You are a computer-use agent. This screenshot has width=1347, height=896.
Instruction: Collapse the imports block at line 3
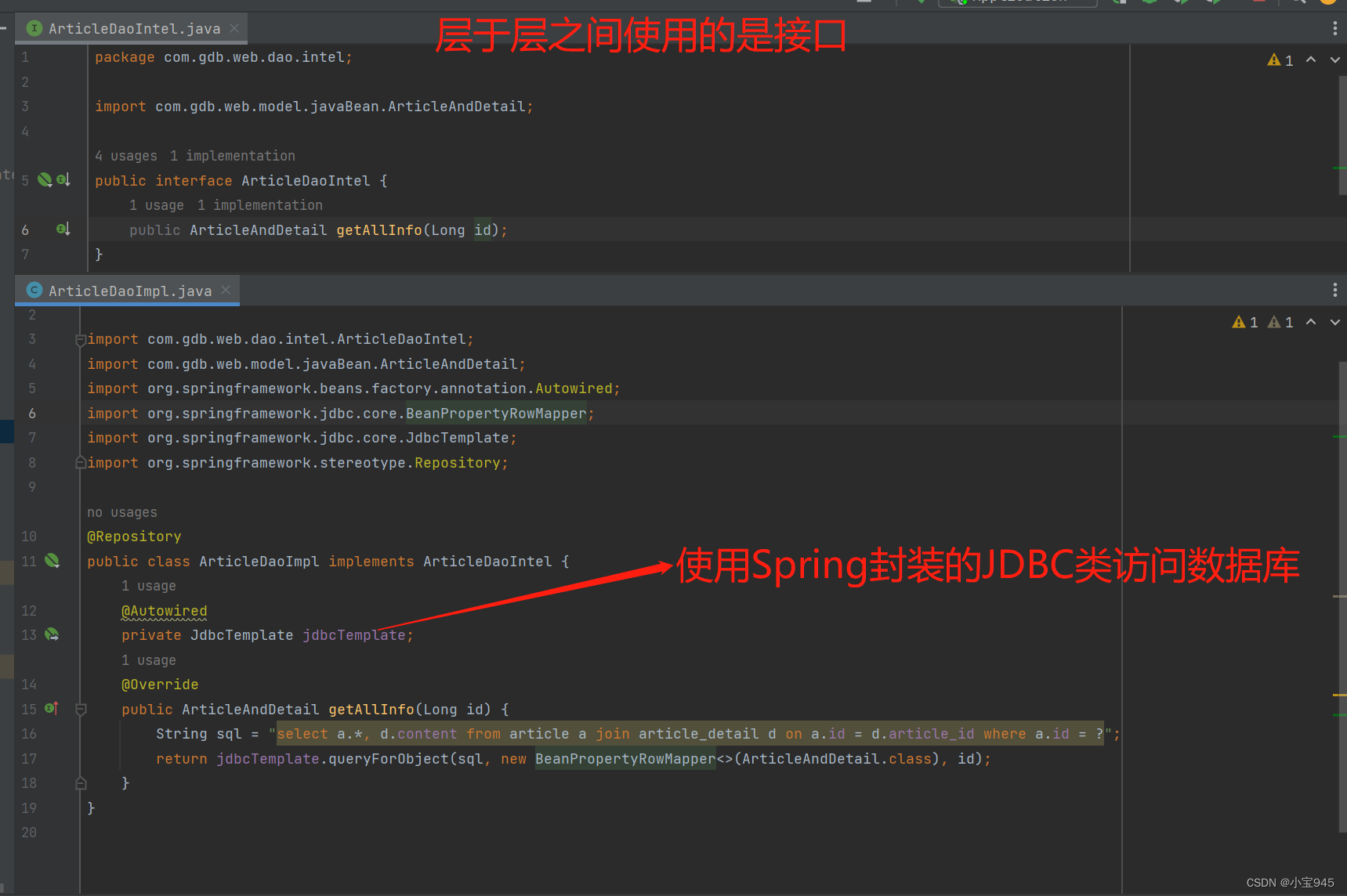(x=80, y=340)
